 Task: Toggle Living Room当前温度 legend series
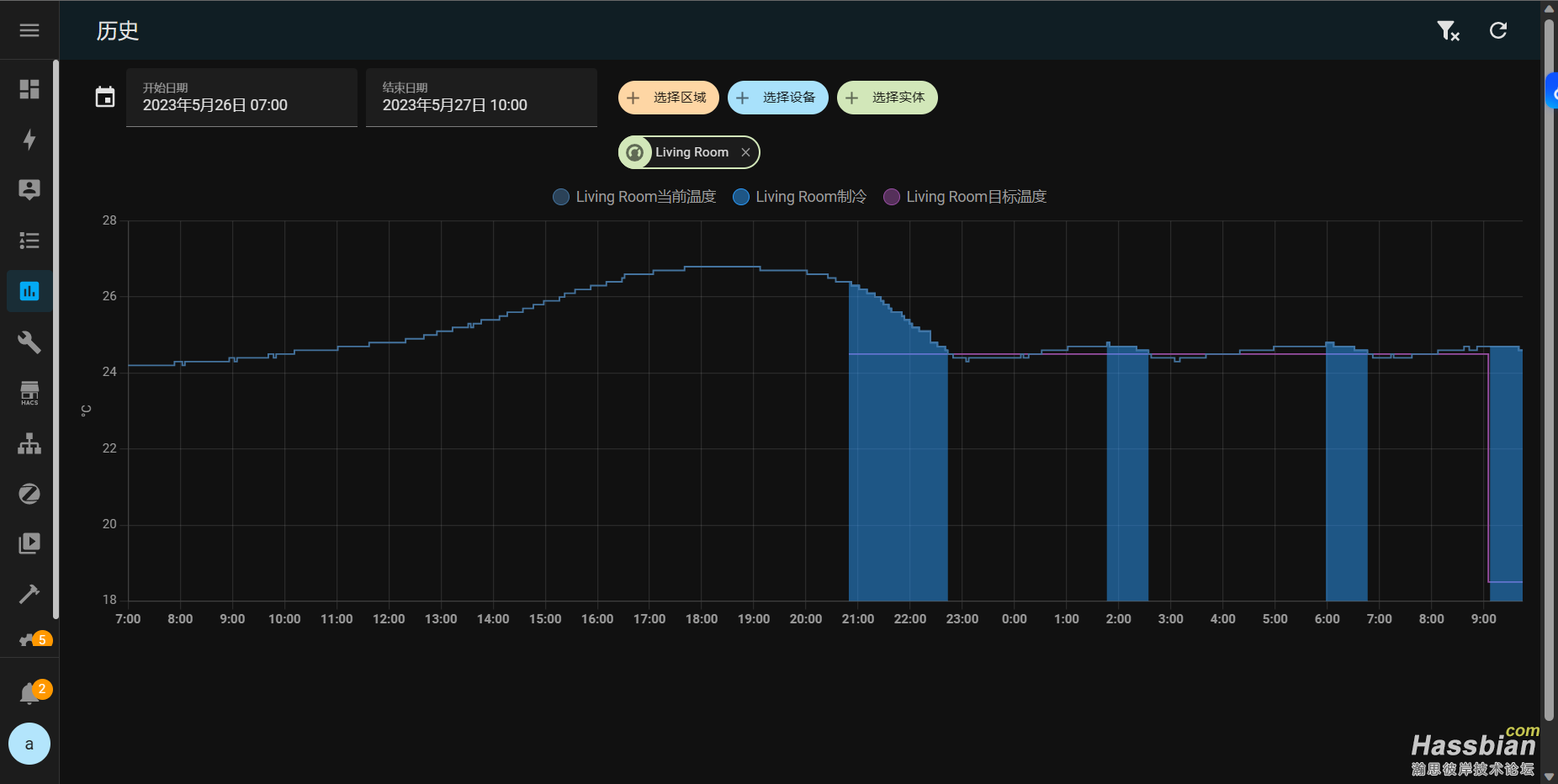(x=634, y=197)
